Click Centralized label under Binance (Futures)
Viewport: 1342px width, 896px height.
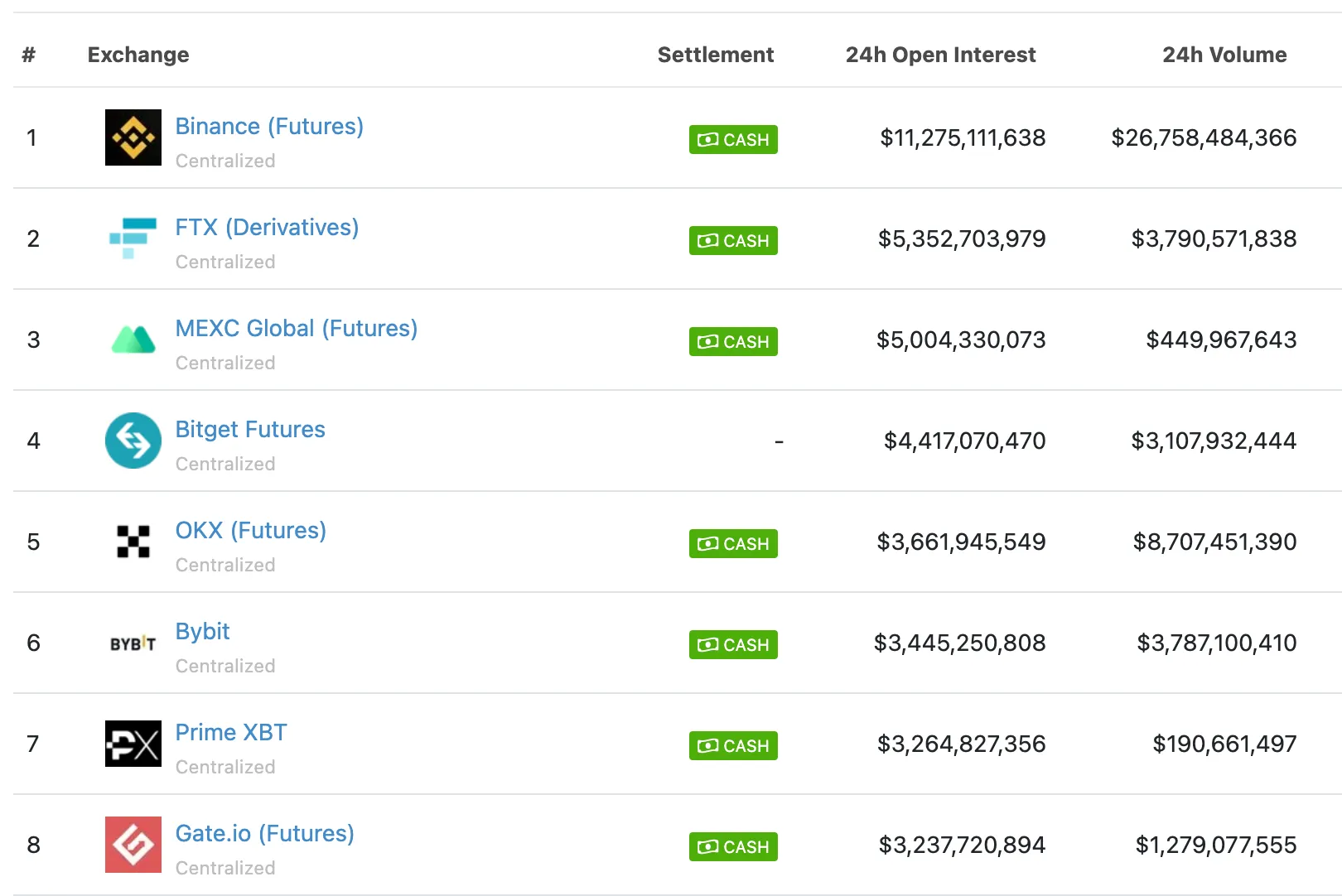coord(225,161)
